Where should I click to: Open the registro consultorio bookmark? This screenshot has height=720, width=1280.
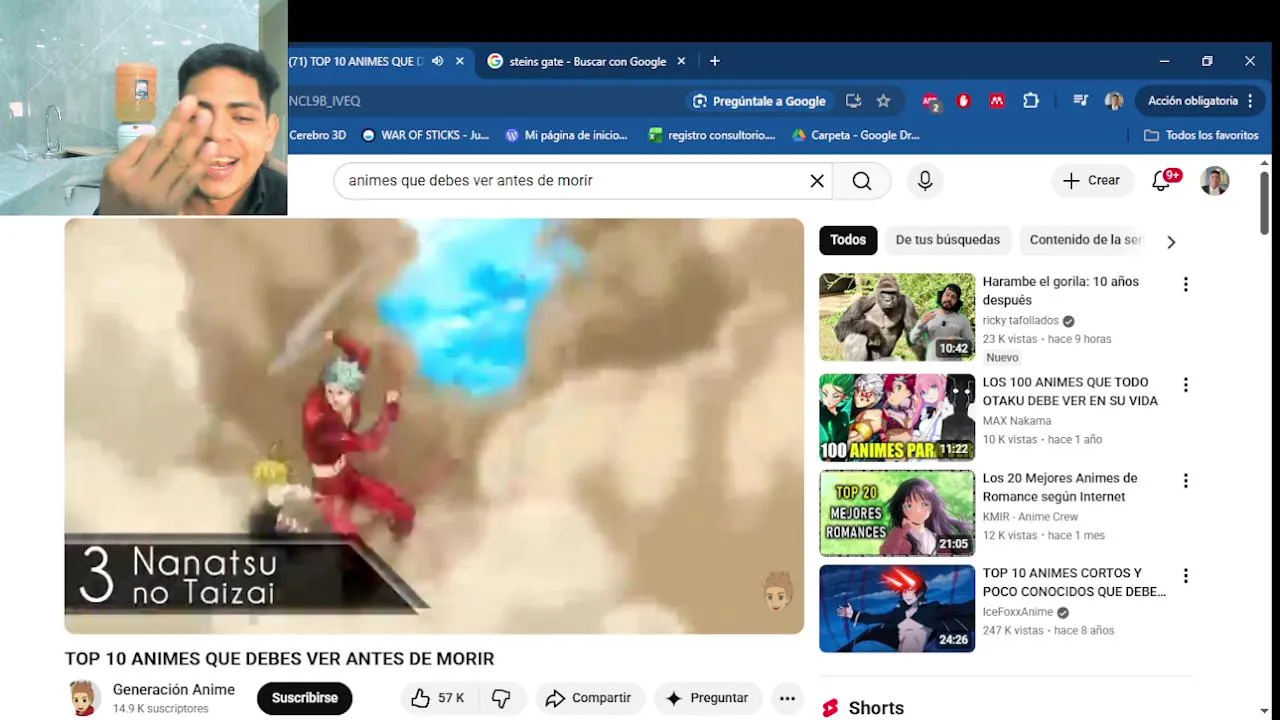pyautogui.click(x=712, y=135)
